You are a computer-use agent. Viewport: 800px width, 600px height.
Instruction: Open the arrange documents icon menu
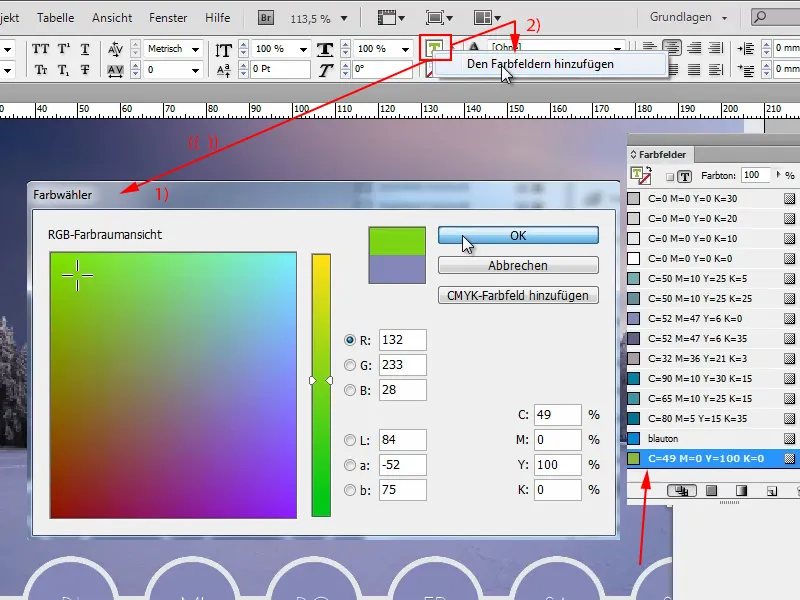tap(487, 18)
